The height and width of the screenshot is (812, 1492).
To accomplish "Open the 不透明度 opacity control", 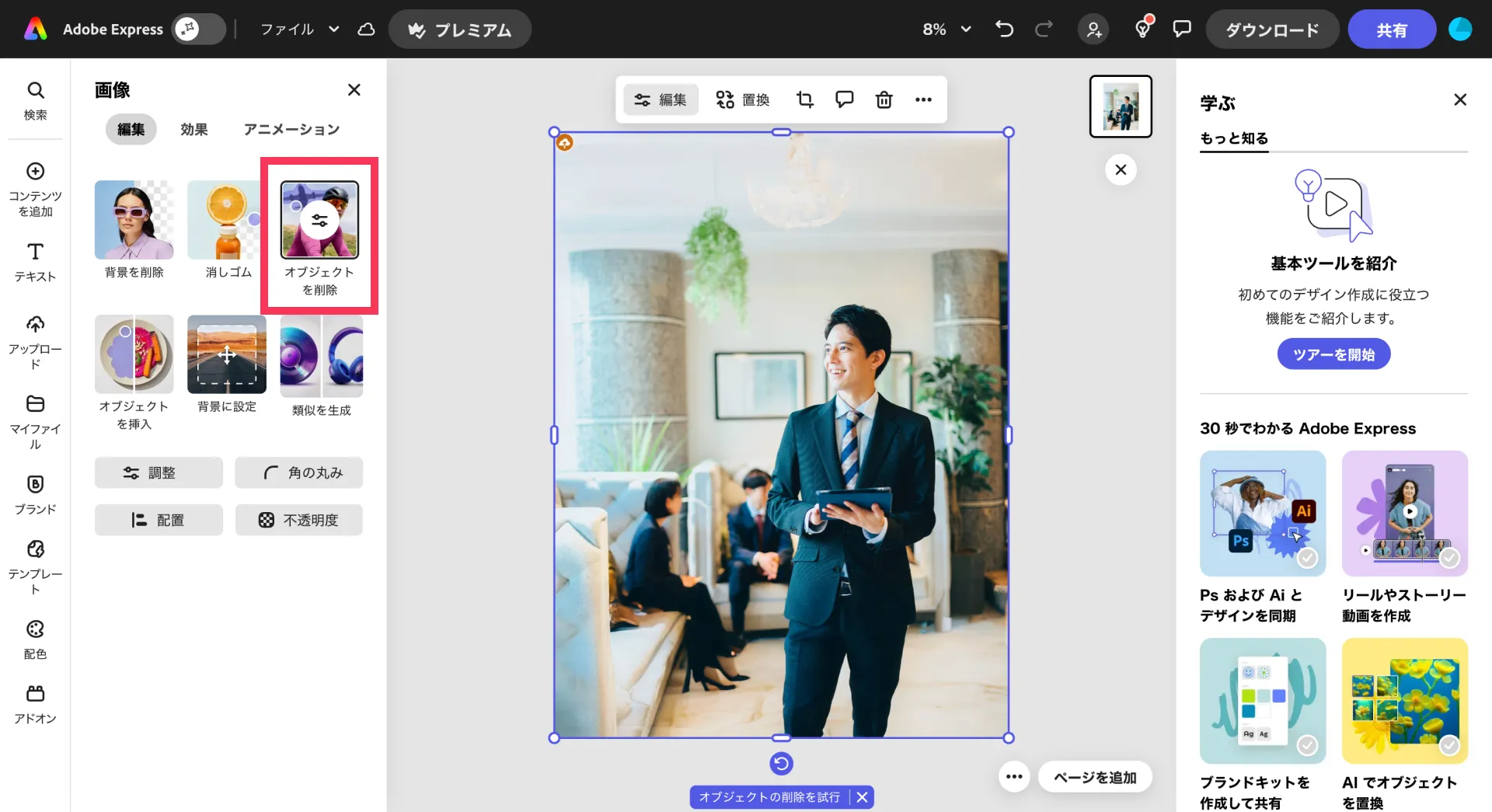I will tap(298, 520).
